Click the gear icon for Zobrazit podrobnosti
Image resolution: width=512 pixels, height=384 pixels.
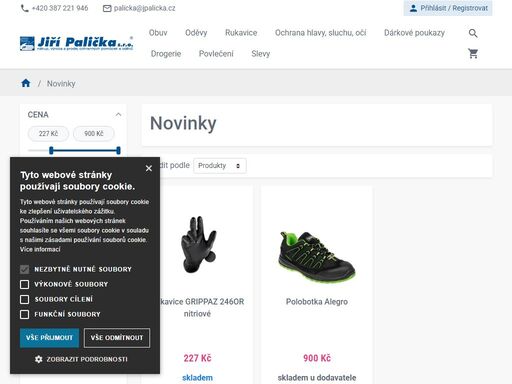(39, 359)
